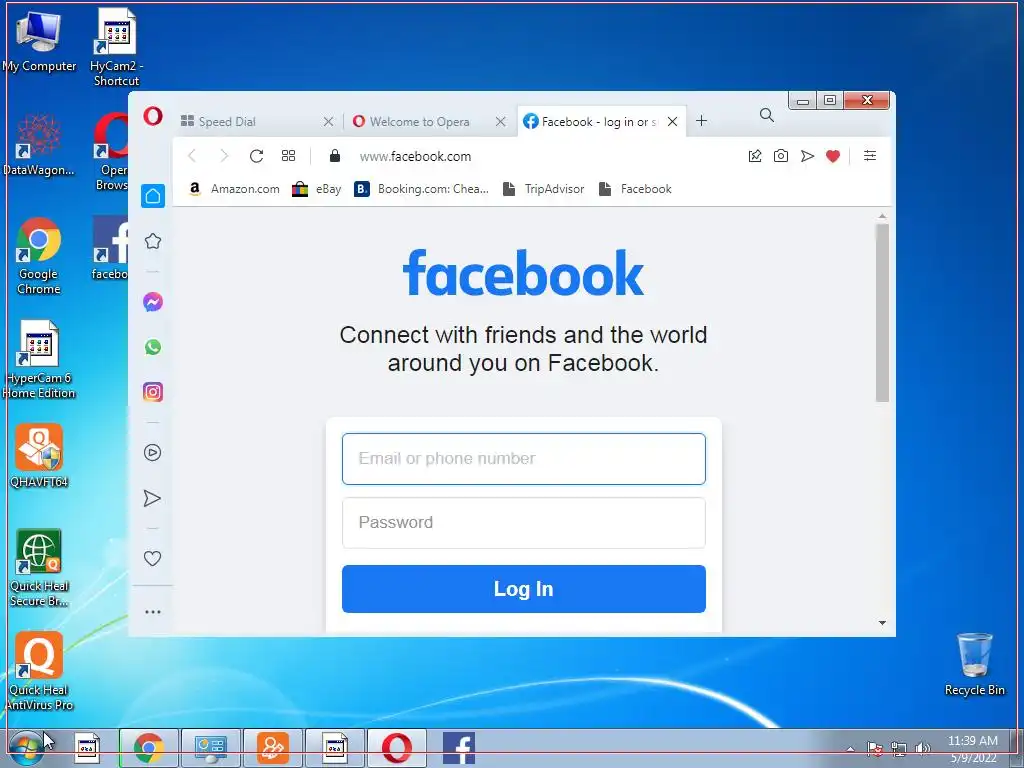
Task: Select the DataWagon desktop shortcut
Action: coord(39,144)
